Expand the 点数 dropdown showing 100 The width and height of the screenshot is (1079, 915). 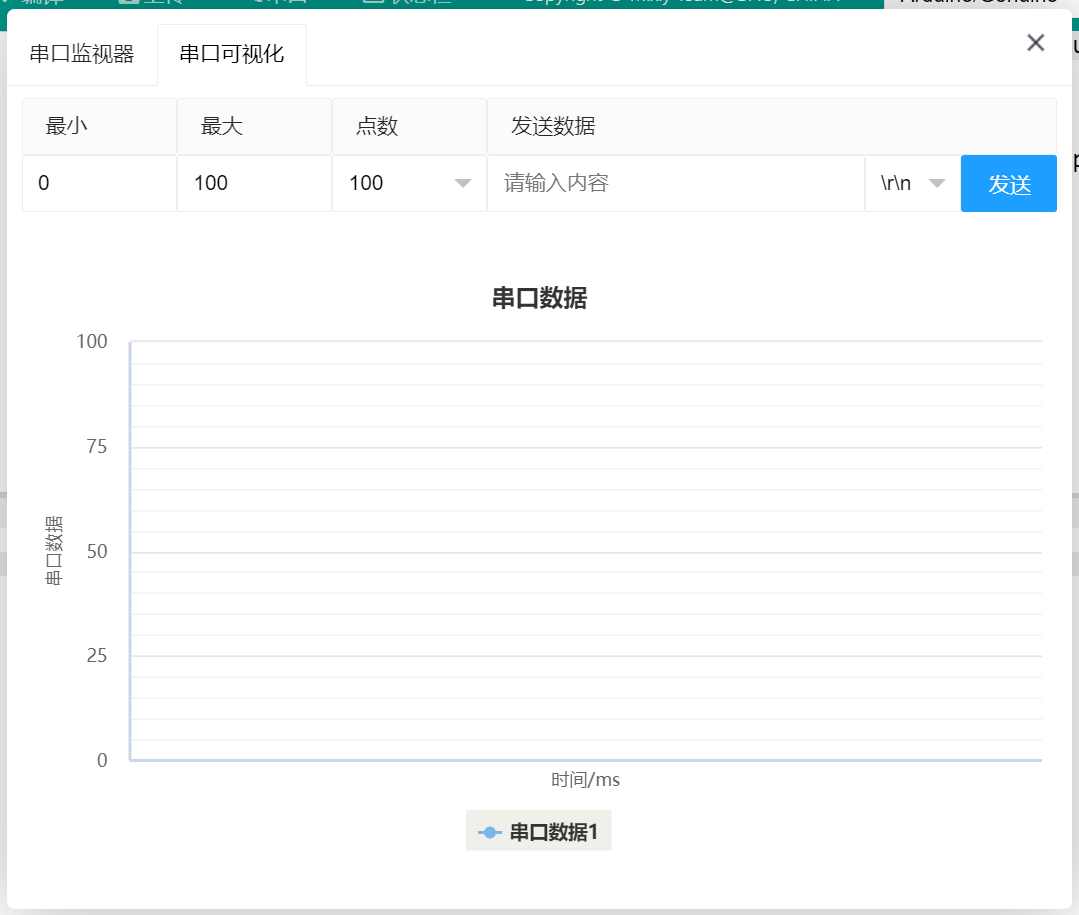pyautogui.click(x=409, y=183)
